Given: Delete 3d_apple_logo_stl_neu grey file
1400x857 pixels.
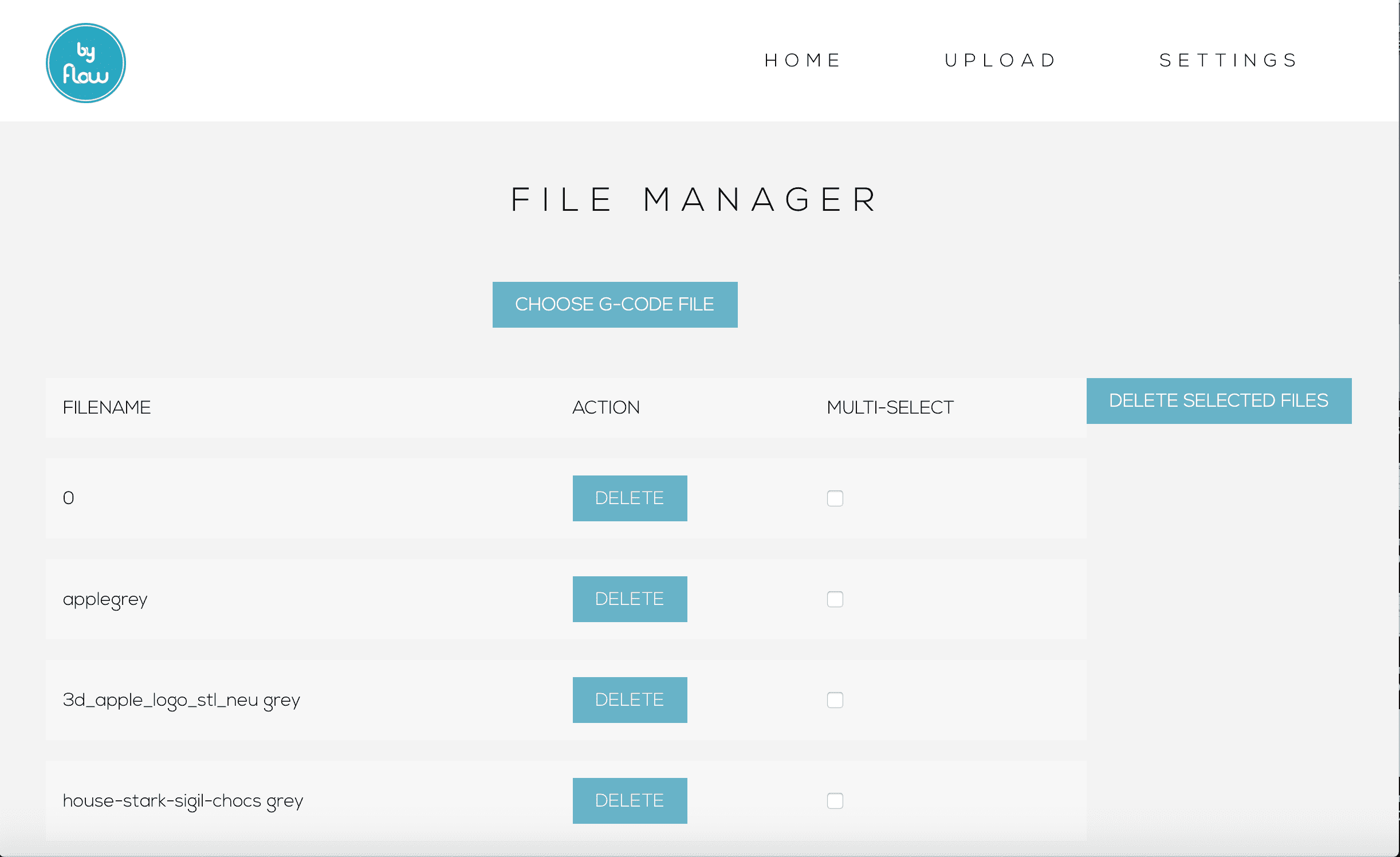Looking at the screenshot, I should coord(630,699).
